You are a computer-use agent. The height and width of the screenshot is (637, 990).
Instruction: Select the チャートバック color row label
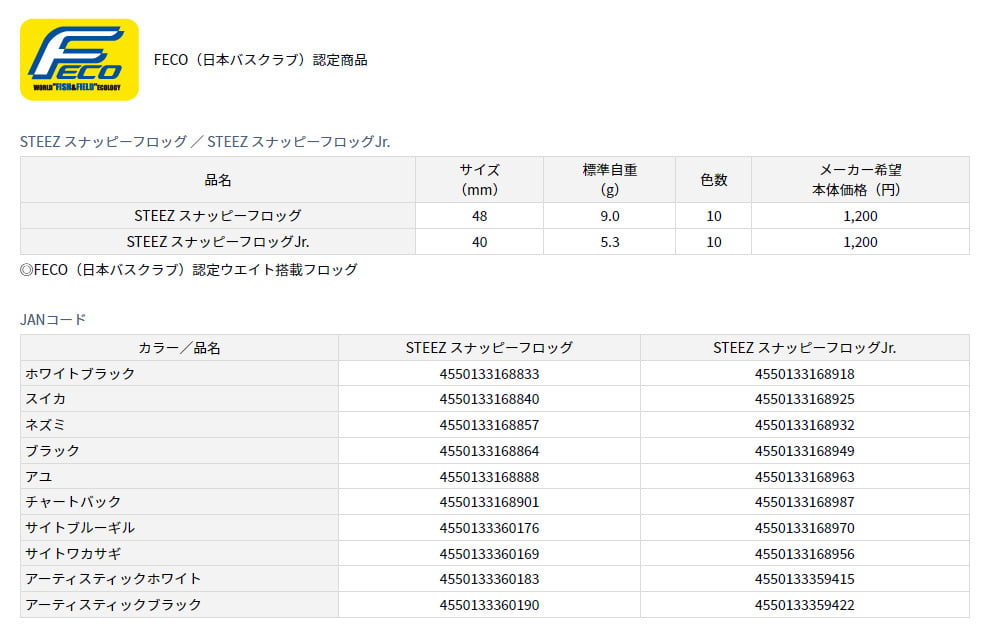[x=73, y=502]
